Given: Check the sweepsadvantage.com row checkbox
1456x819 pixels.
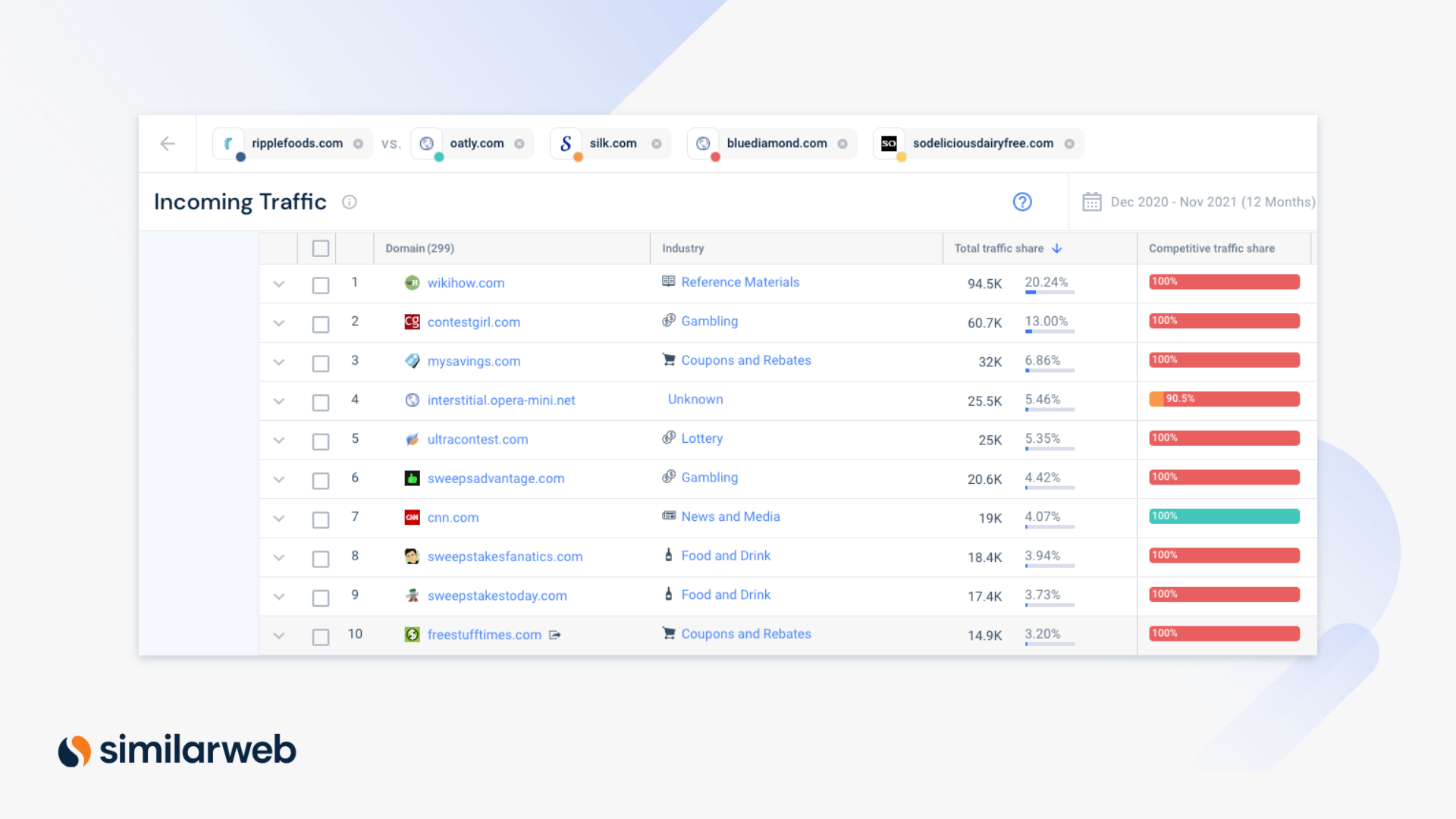Looking at the screenshot, I should coord(321,481).
